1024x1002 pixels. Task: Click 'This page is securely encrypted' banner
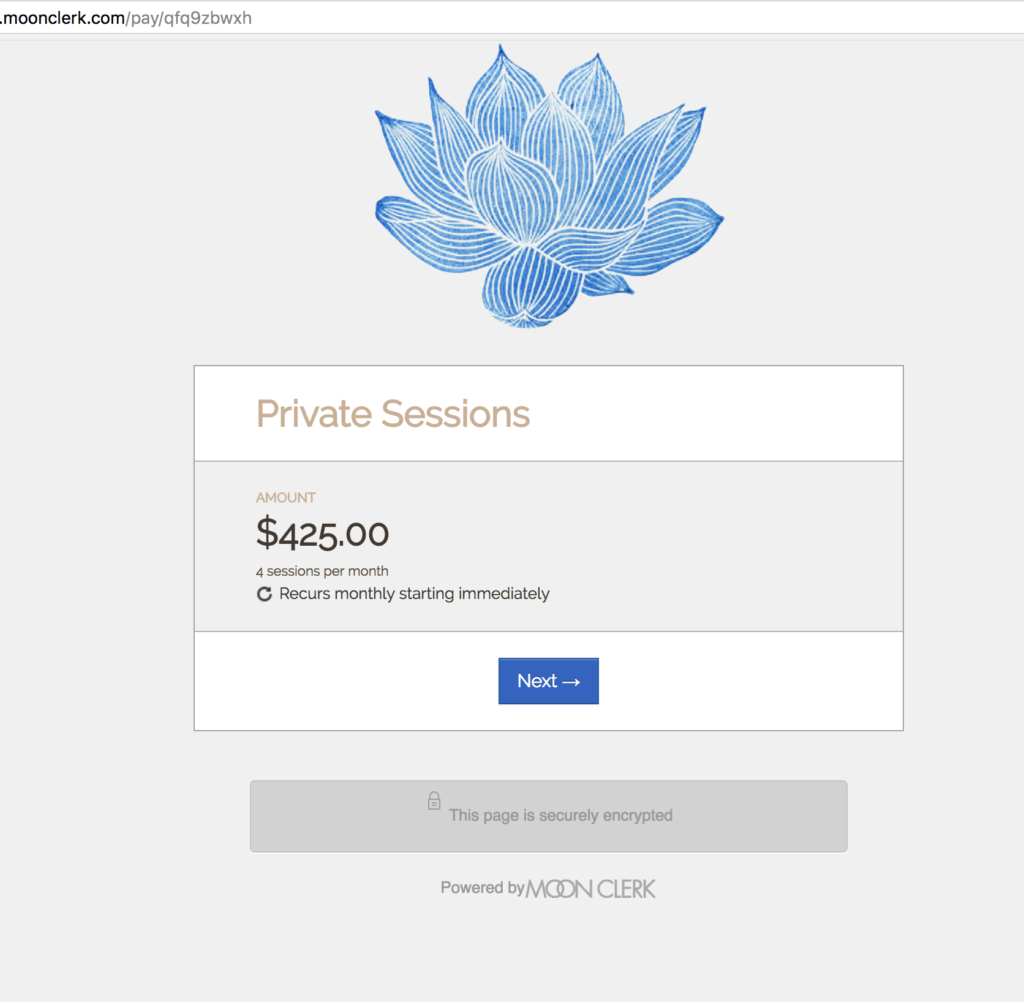point(549,816)
